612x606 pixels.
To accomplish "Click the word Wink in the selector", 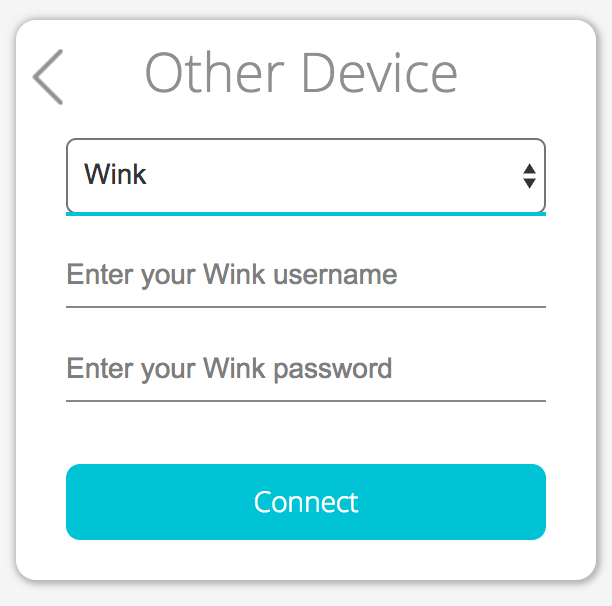I will [115, 175].
